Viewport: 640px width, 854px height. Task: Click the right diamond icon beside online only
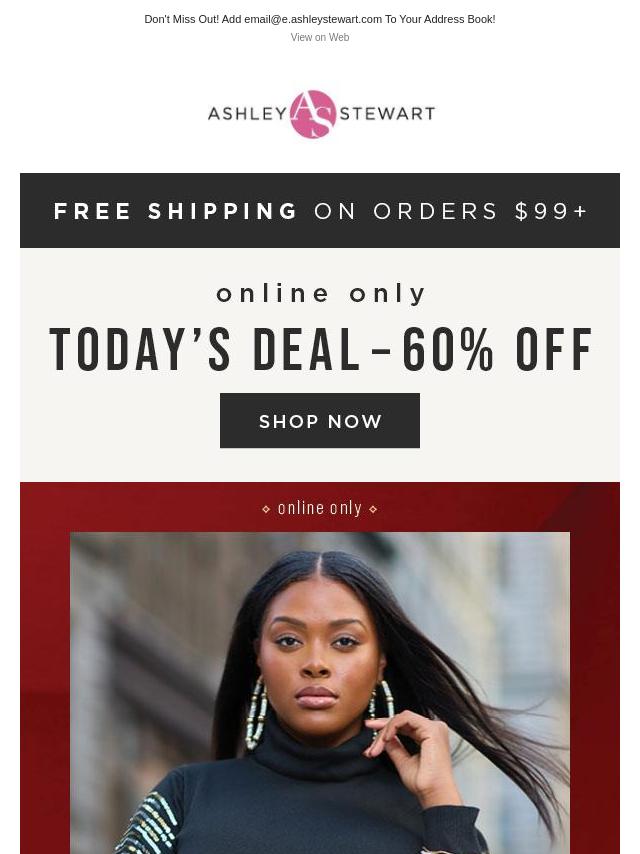(x=373, y=509)
